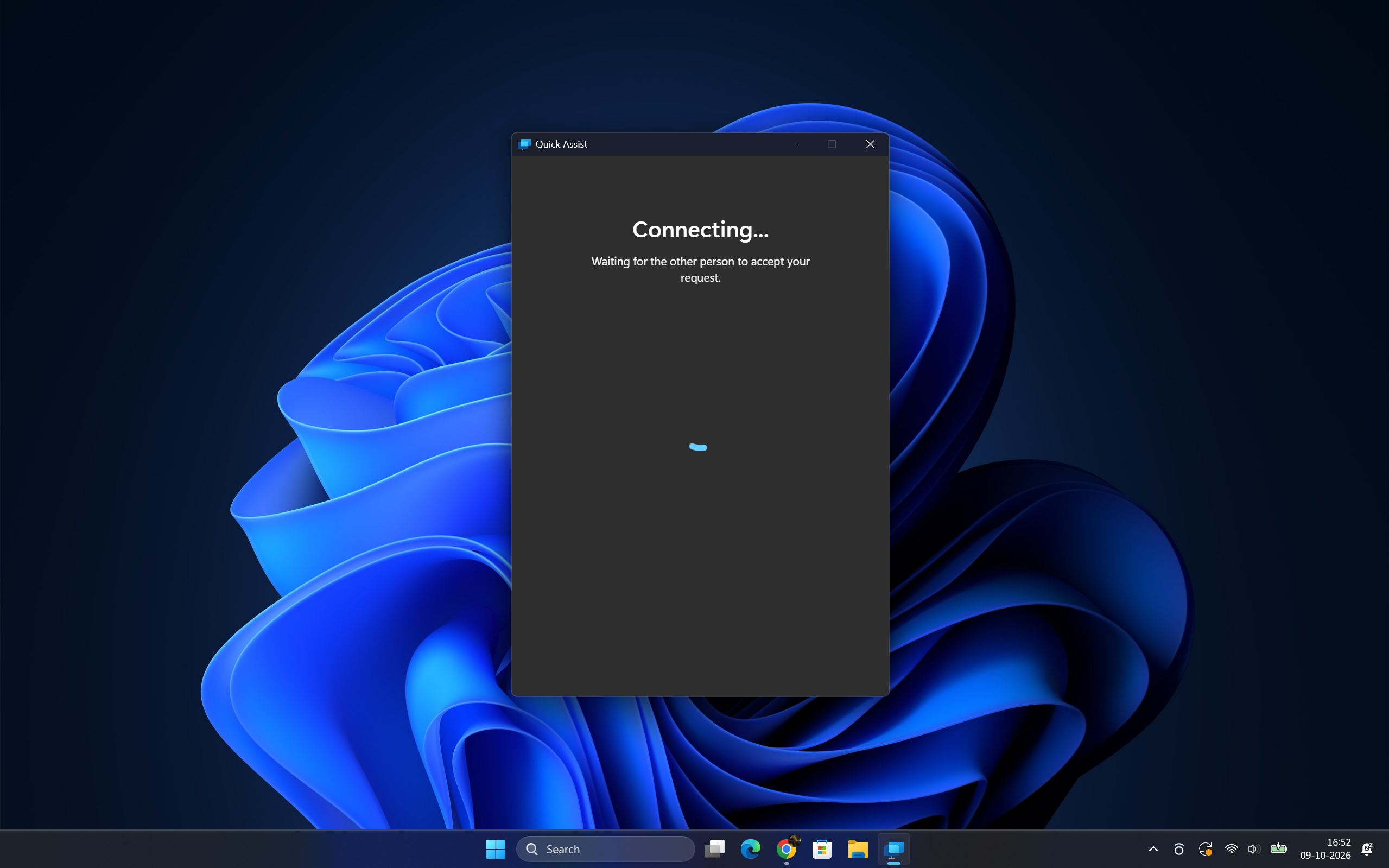Click the blue connecting progress spinner
Screen dimensions: 1389x868
pyautogui.click(x=698, y=447)
